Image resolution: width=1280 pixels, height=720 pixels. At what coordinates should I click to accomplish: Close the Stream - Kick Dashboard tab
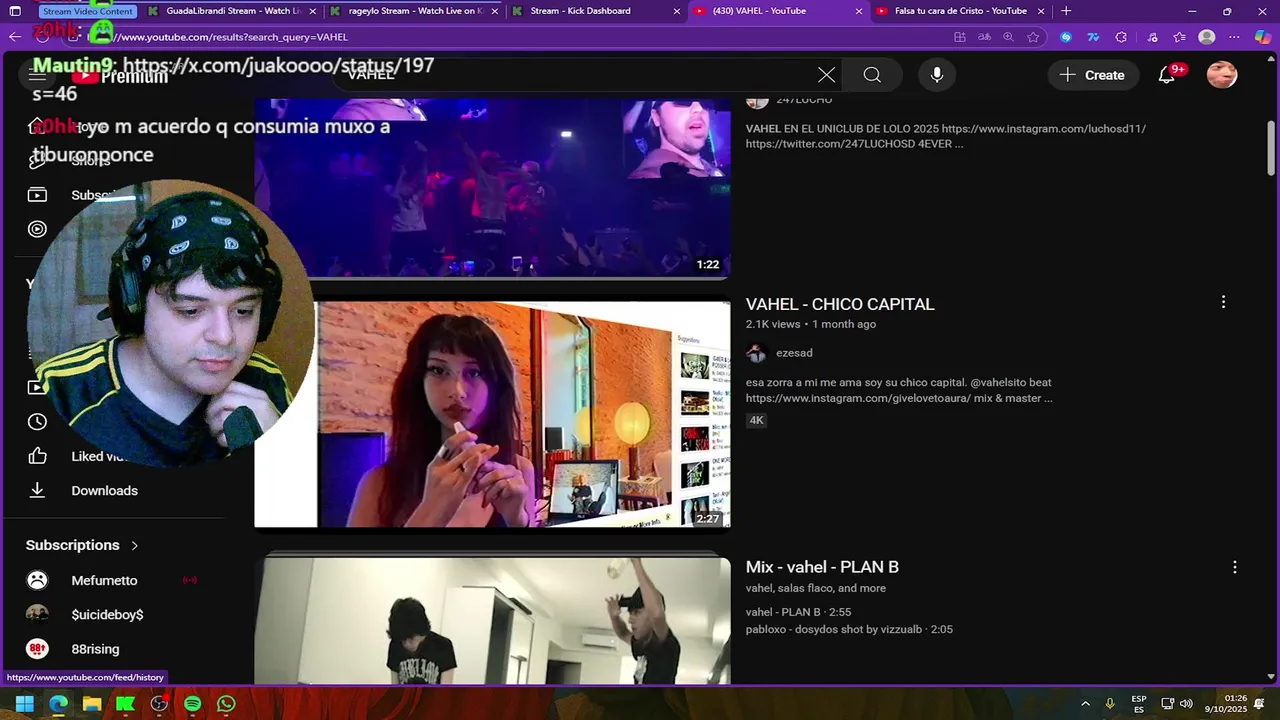coord(677,11)
